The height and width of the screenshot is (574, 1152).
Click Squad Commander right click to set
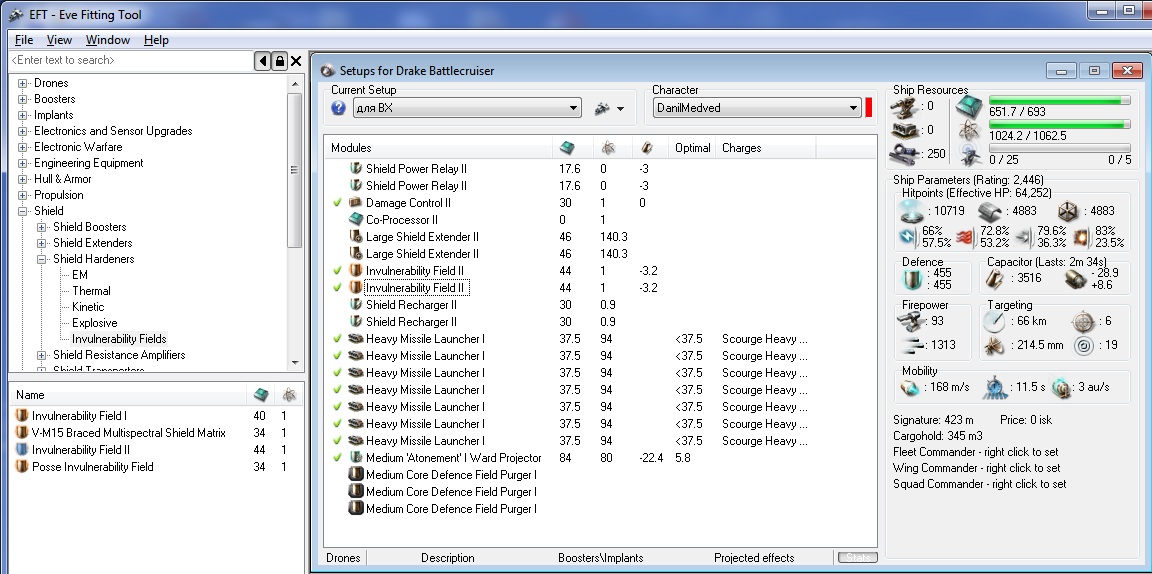click(x=979, y=484)
